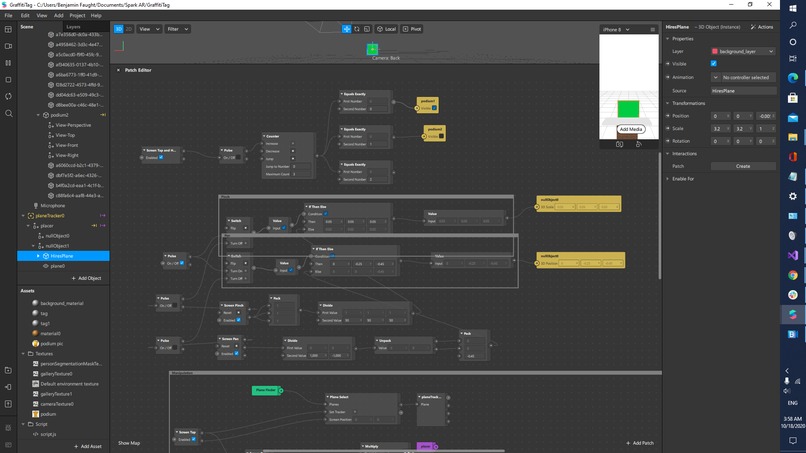Screen dimensions: 806x453
Task: Toggle the Enabled checkbox on the bottom Screen Tap patch
Action: coord(193,439)
